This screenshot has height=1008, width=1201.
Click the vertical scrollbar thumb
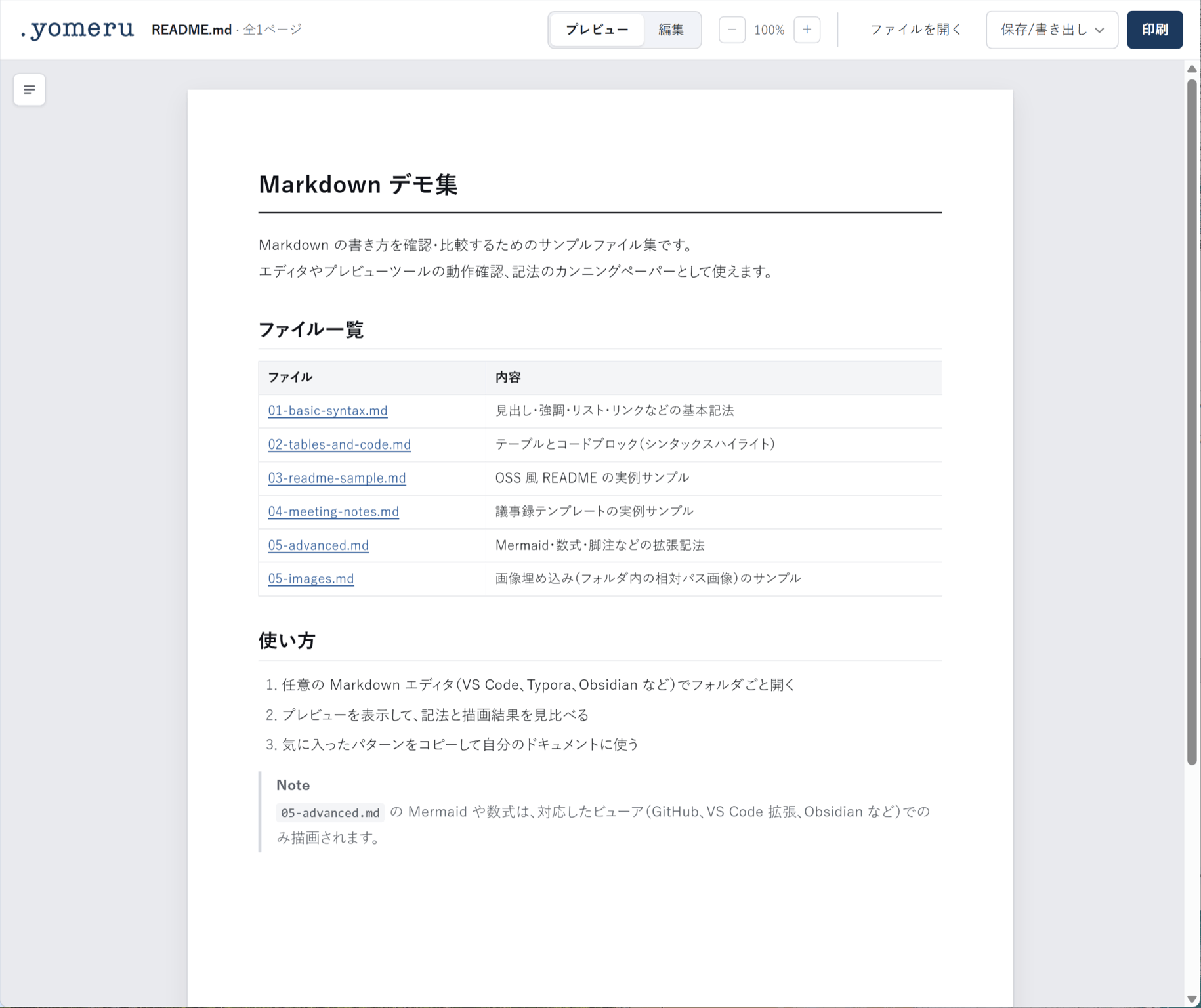pyautogui.click(x=1192, y=421)
